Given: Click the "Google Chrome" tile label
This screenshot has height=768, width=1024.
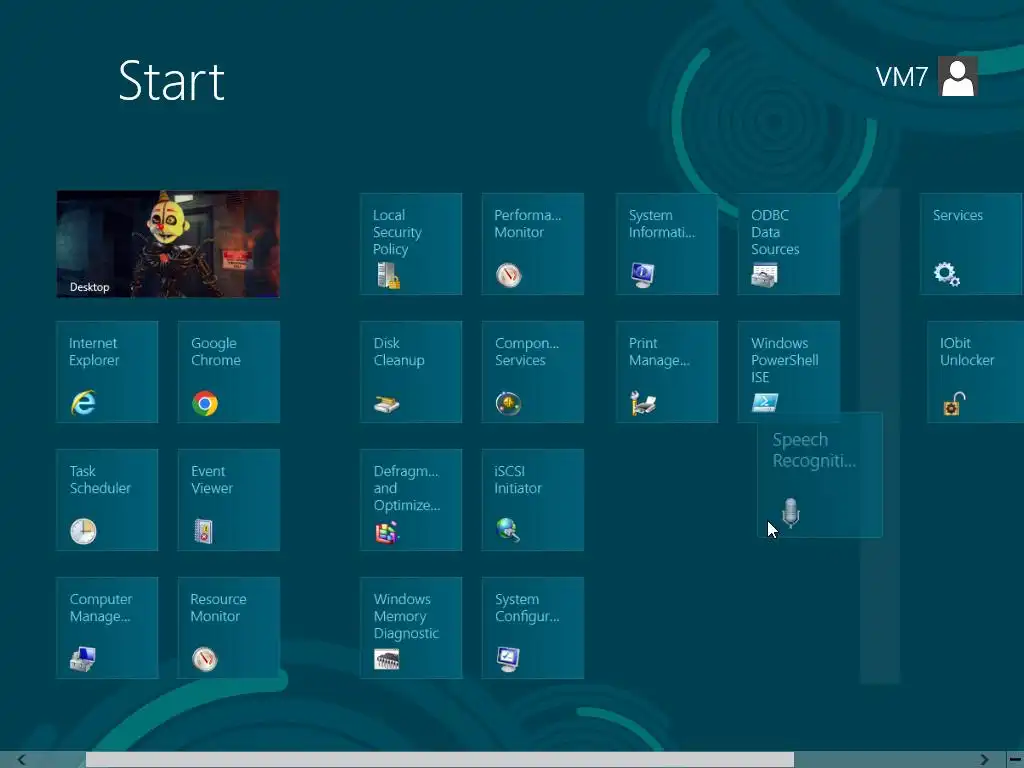Looking at the screenshot, I should (x=216, y=351).
